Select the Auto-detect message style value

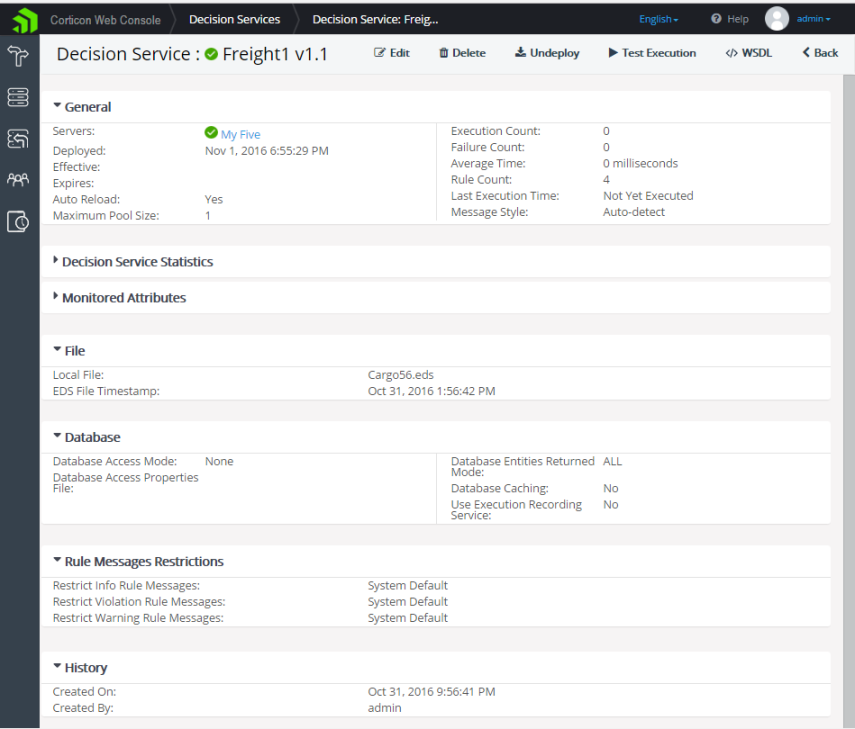tap(634, 212)
